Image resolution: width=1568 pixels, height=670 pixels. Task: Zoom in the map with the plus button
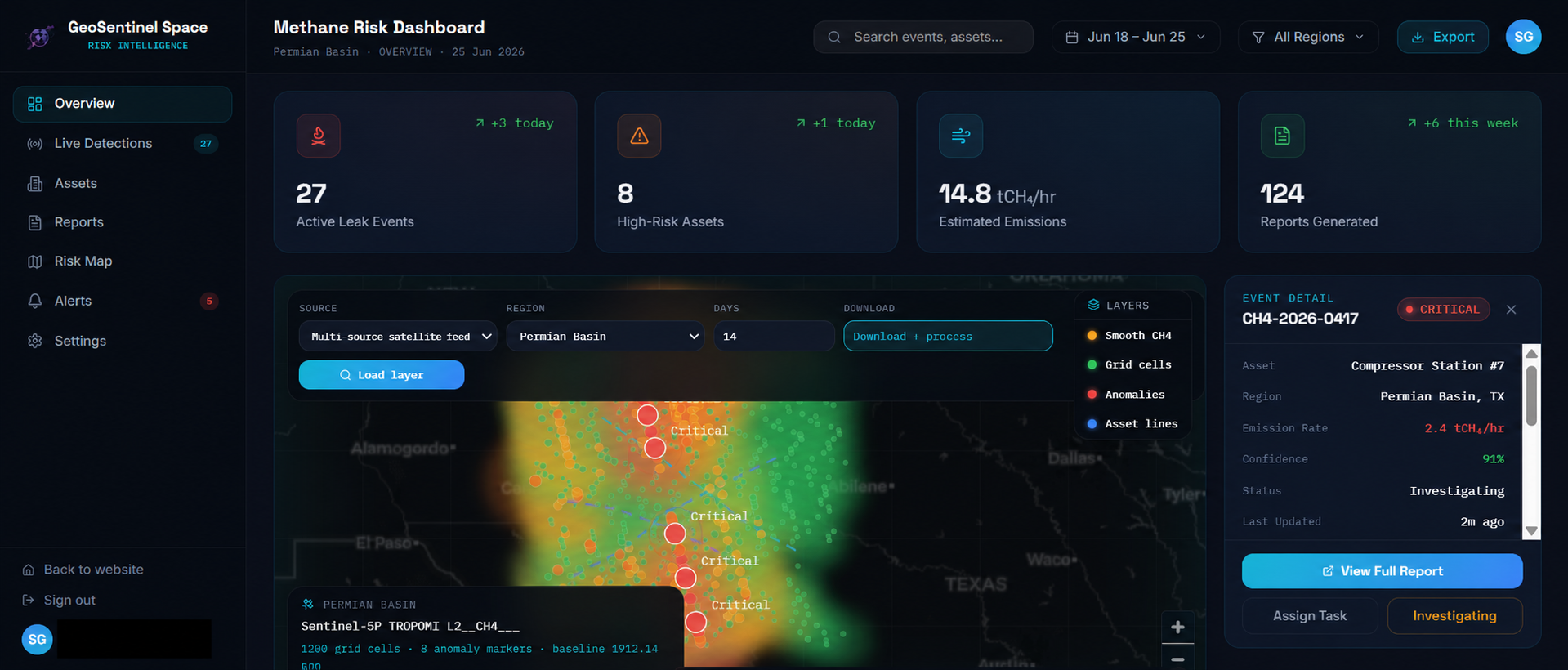pyautogui.click(x=1177, y=627)
